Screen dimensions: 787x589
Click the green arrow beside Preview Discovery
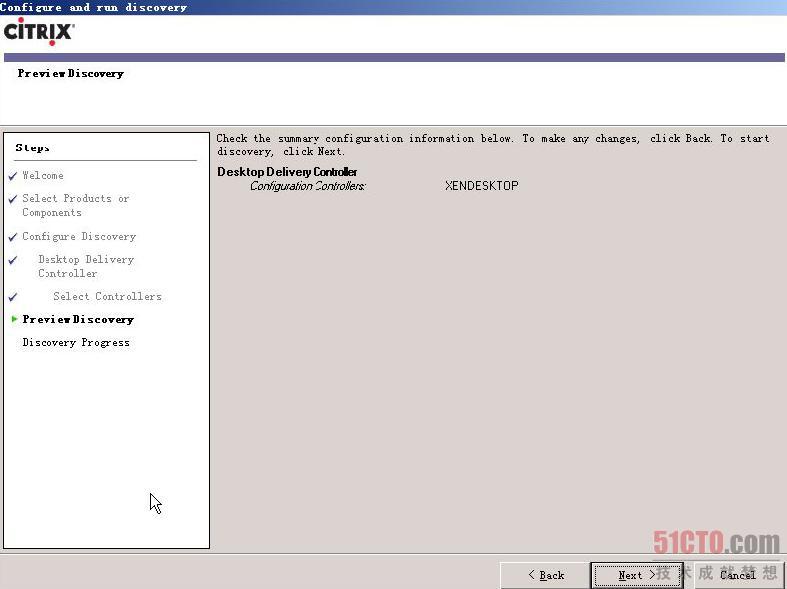(15, 319)
